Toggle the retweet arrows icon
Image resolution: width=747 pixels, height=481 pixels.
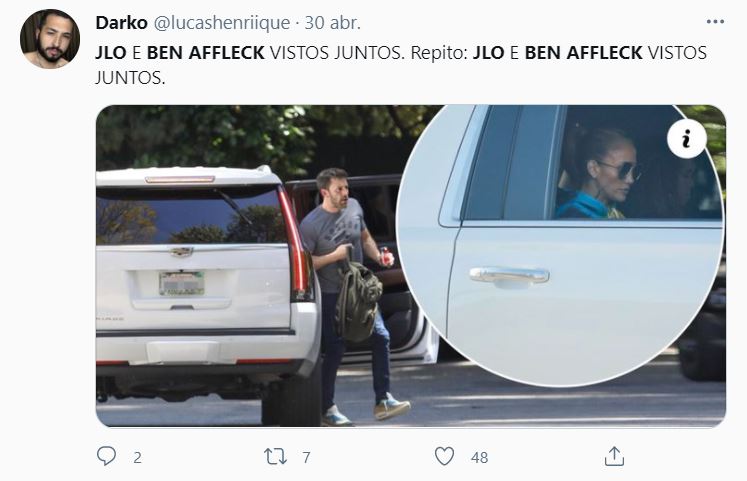pos(276,457)
